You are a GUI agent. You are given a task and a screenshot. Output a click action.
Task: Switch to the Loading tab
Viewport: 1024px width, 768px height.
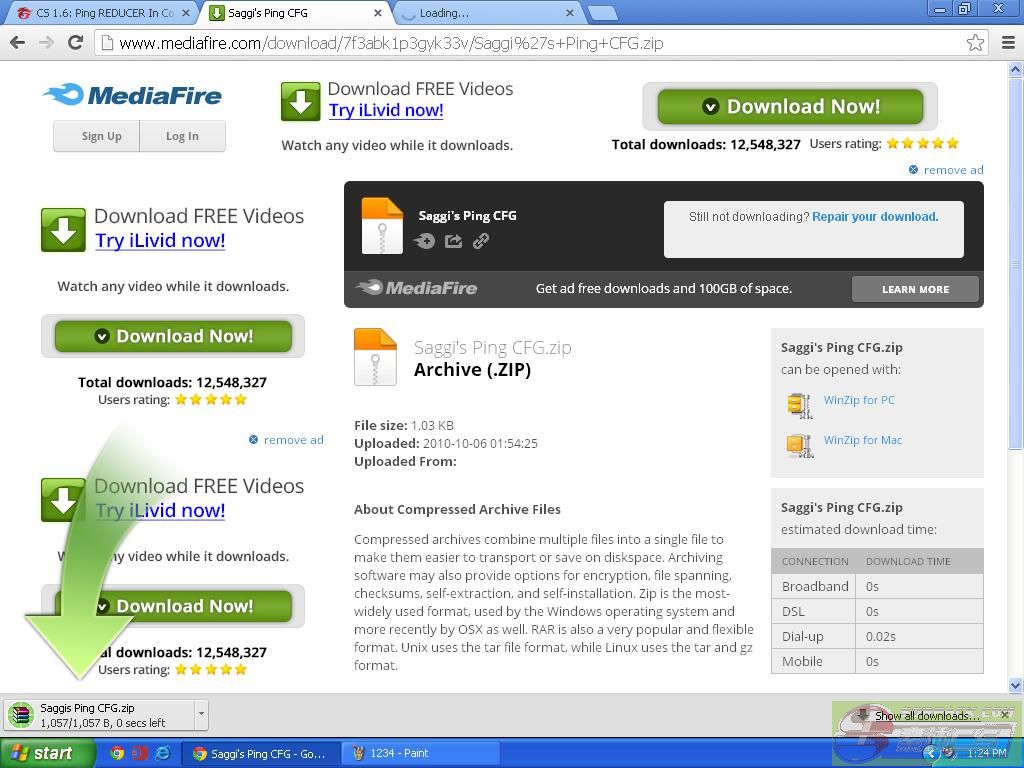pos(480,13)
